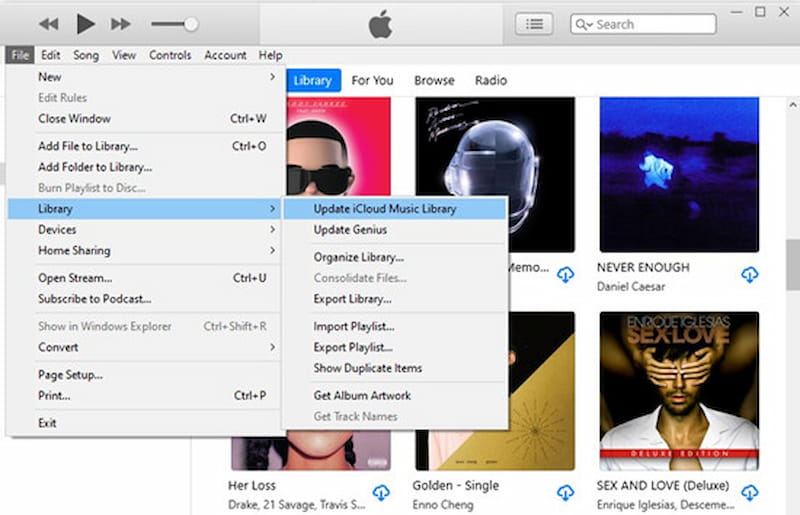800x515 pixels.
Task: Click the rewind previous track button
Action: [49, 24]
